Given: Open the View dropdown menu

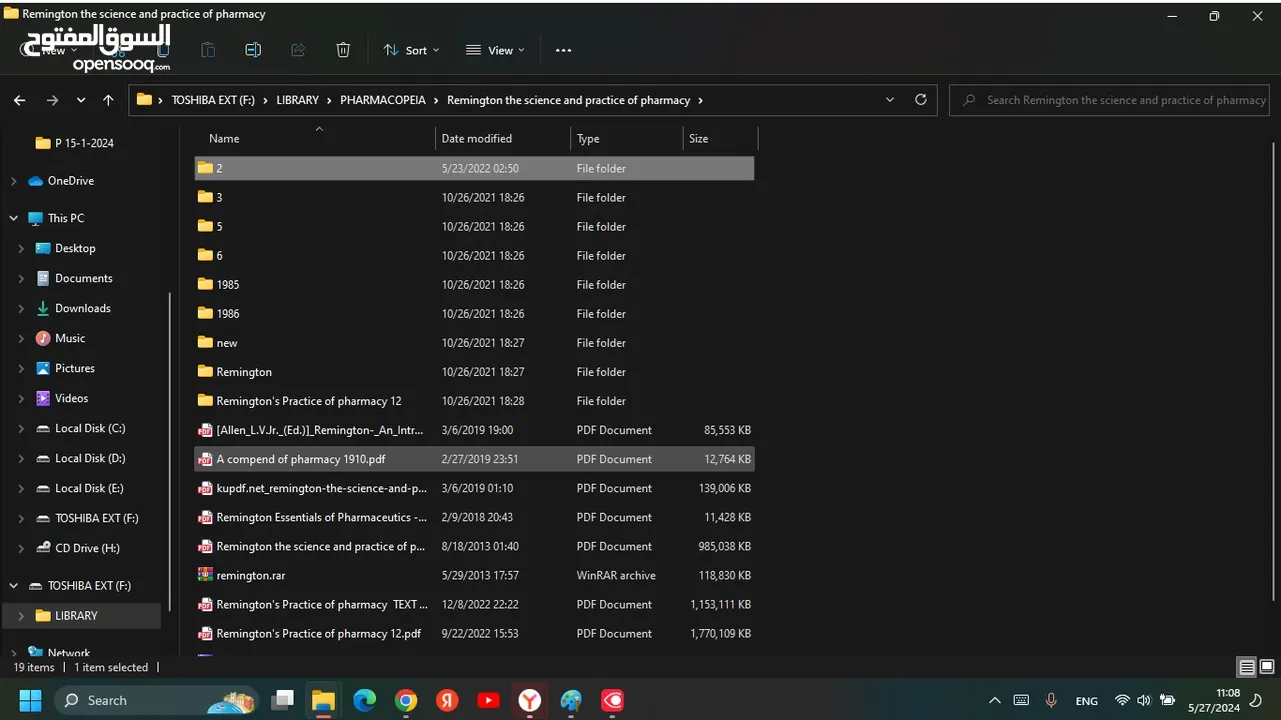Looking at the screenshot, I should pyautogui.click(x=495, y=50).
